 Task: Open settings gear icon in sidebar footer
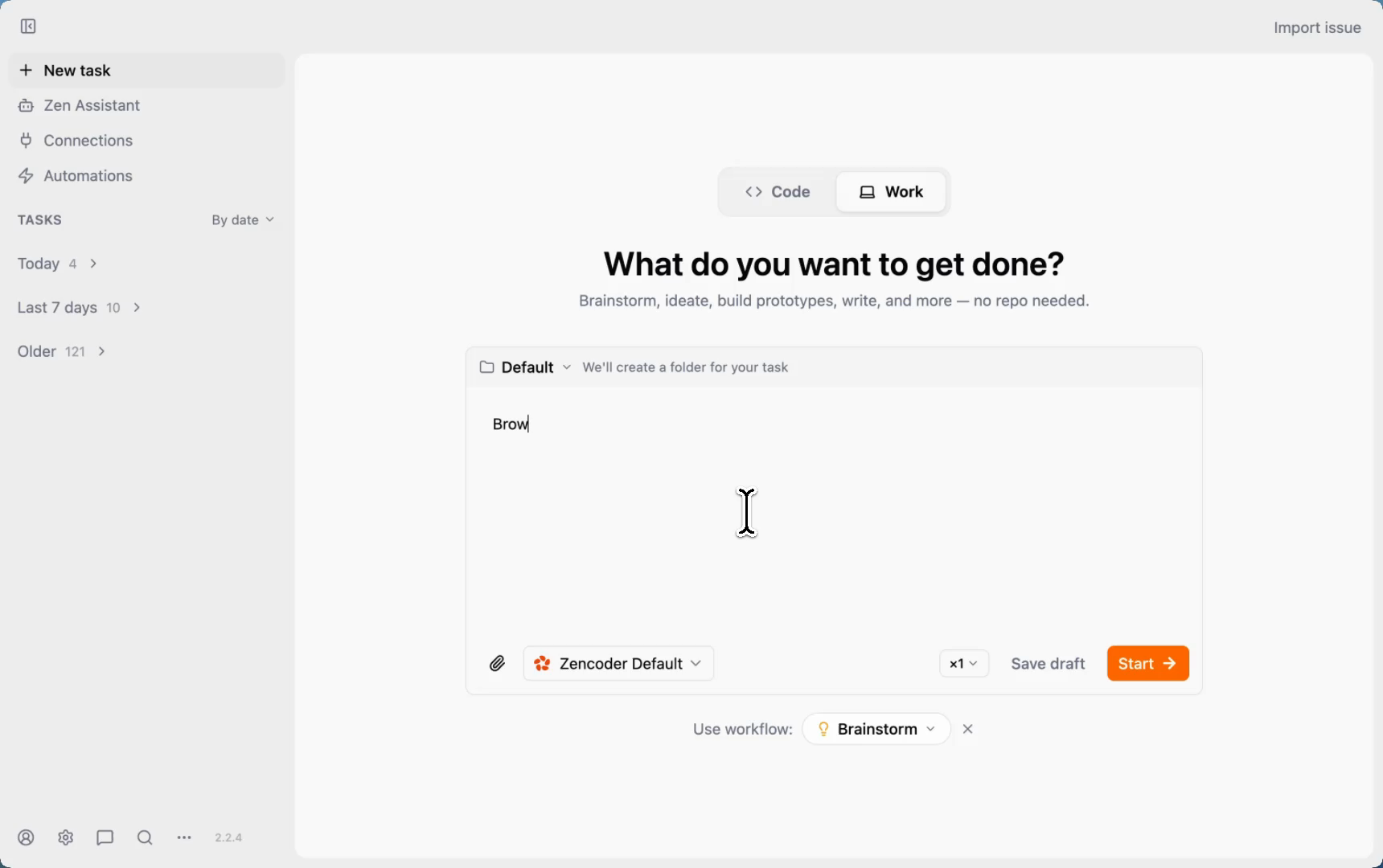[x=66, y=837]
